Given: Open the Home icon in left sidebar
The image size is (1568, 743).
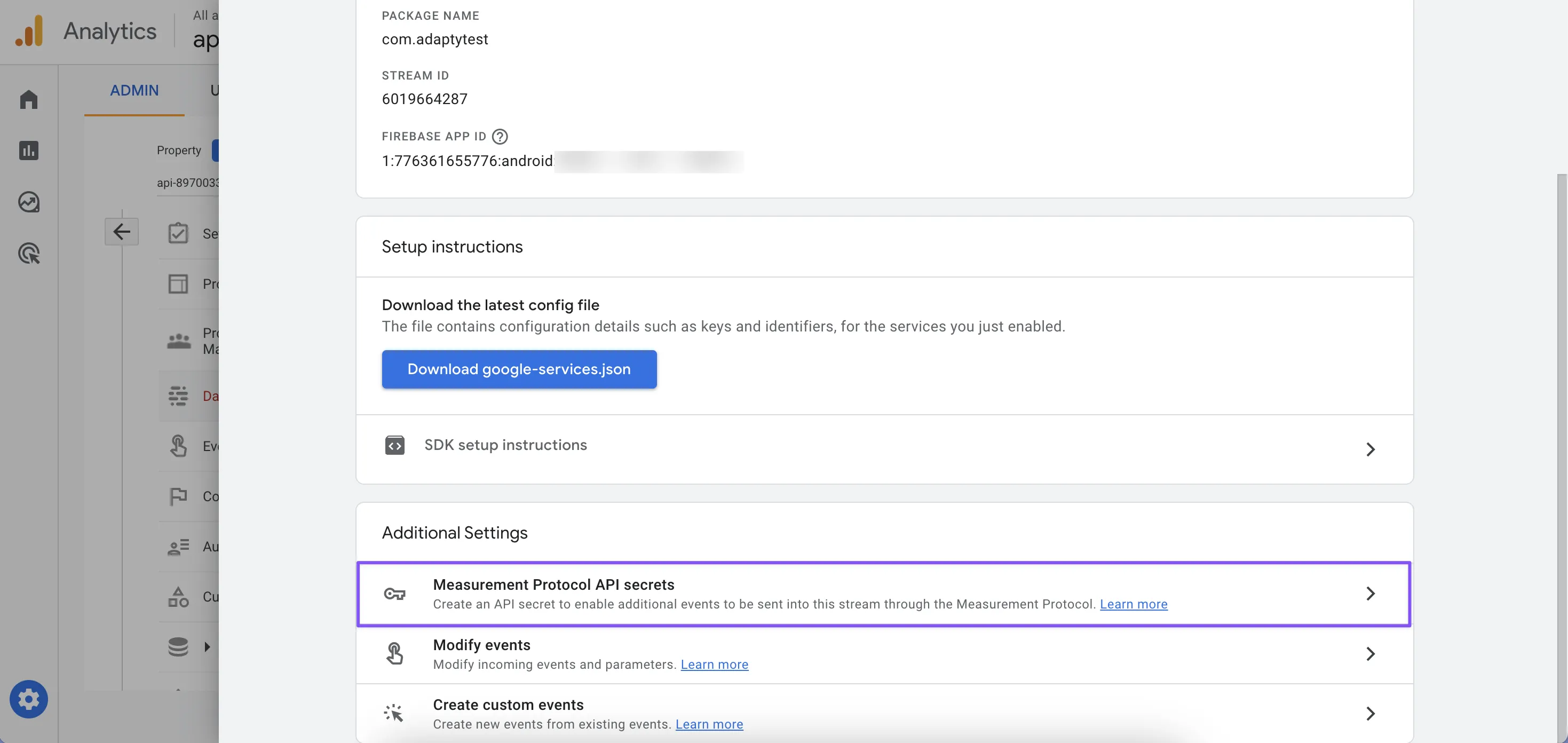Looking at the screenshot, I should tap(29, 99).
